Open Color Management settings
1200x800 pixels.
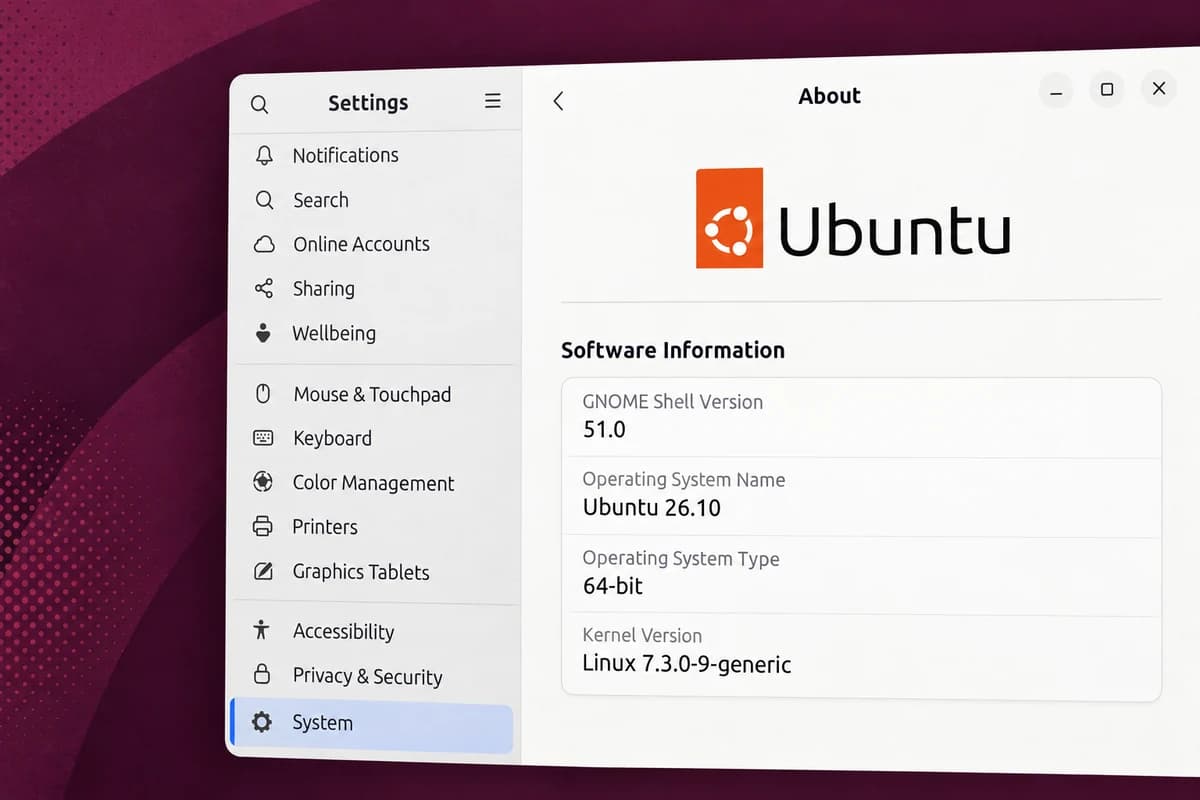(x=375, y=483)
